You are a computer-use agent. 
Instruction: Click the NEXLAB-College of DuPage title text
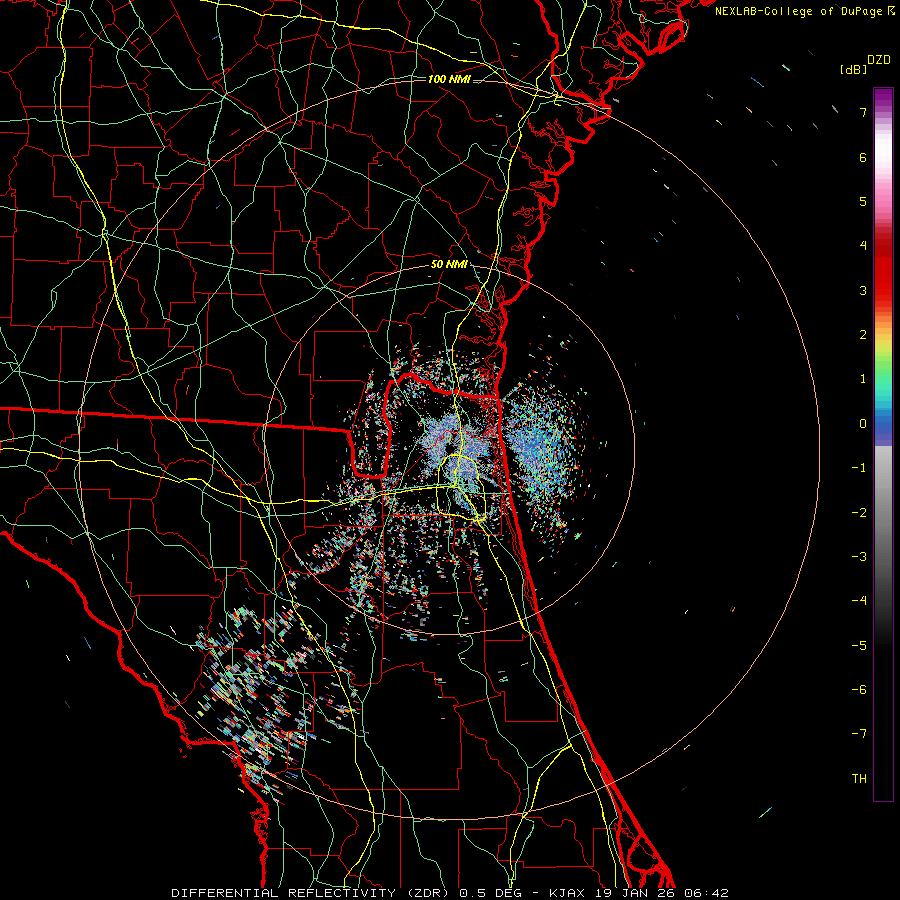[800, 11]
